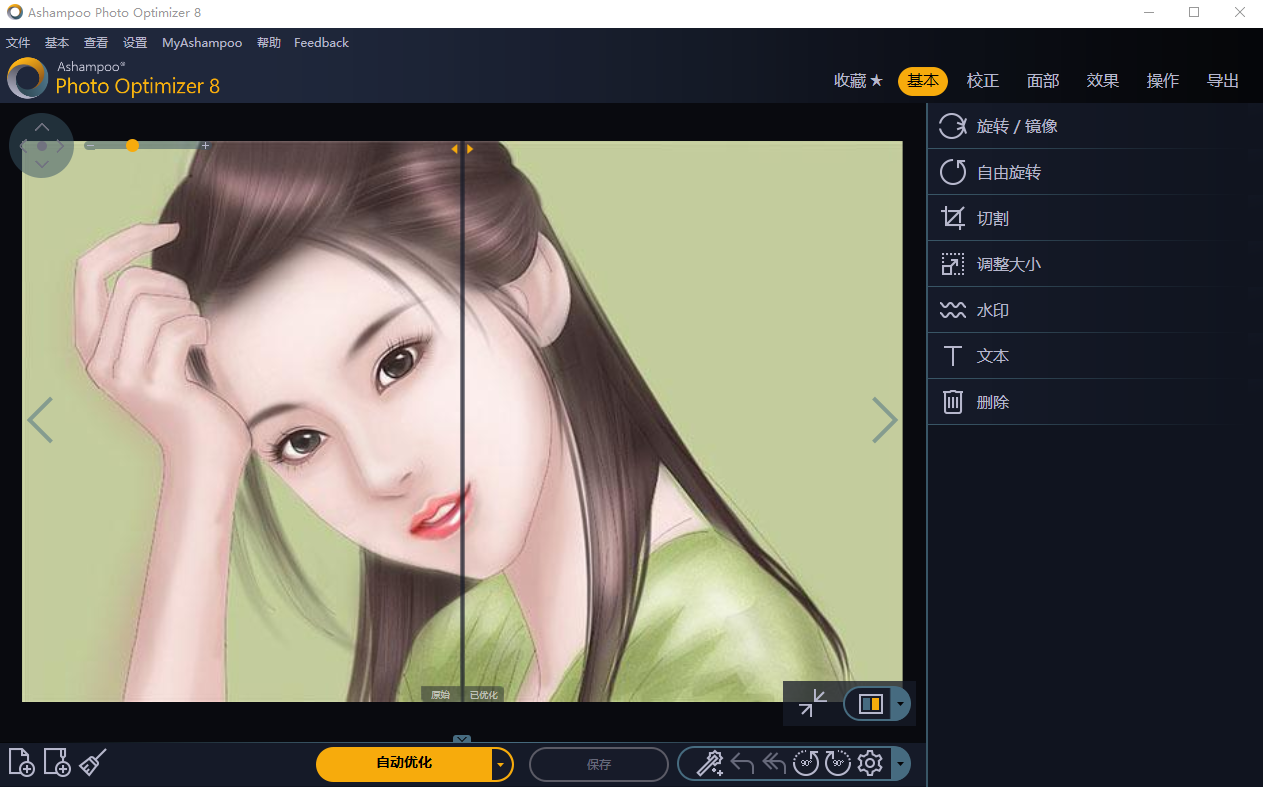The height and width of the screenshot is (787, 1263).
Task: Switch to the 效果 tab
Action: [1103, 81]
